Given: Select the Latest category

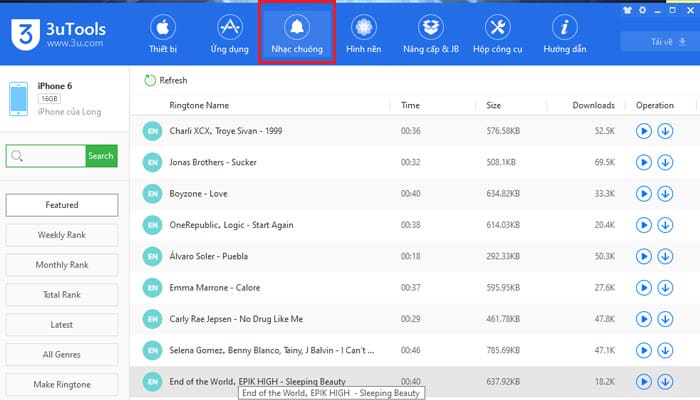Looking at the screenshot, I should coord(62,325).
